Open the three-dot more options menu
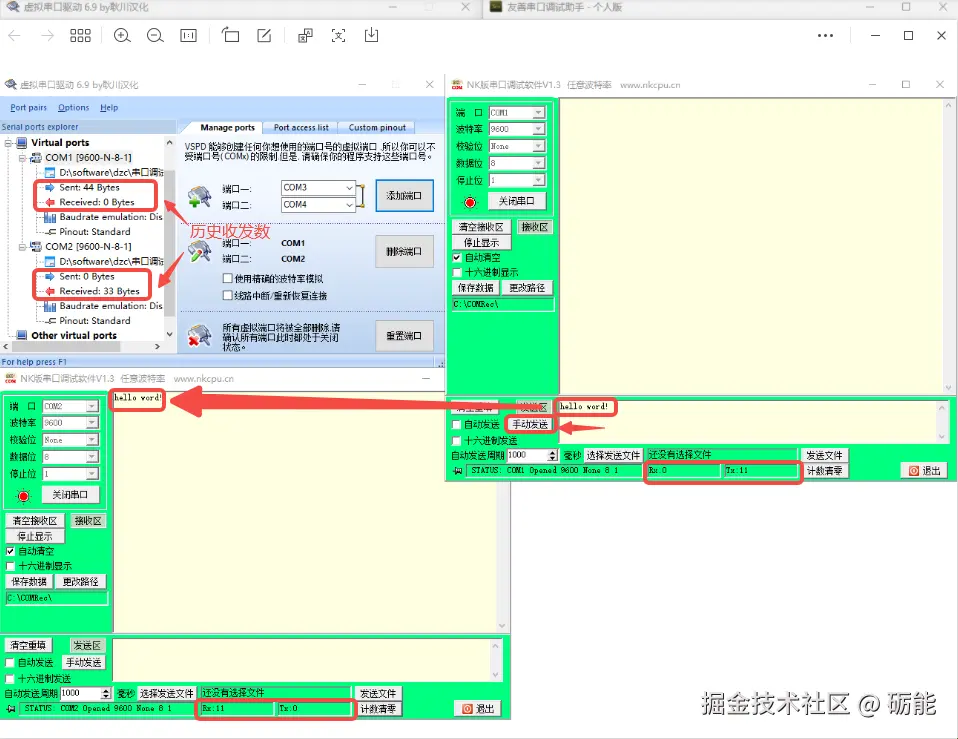 tap(825, 35)
